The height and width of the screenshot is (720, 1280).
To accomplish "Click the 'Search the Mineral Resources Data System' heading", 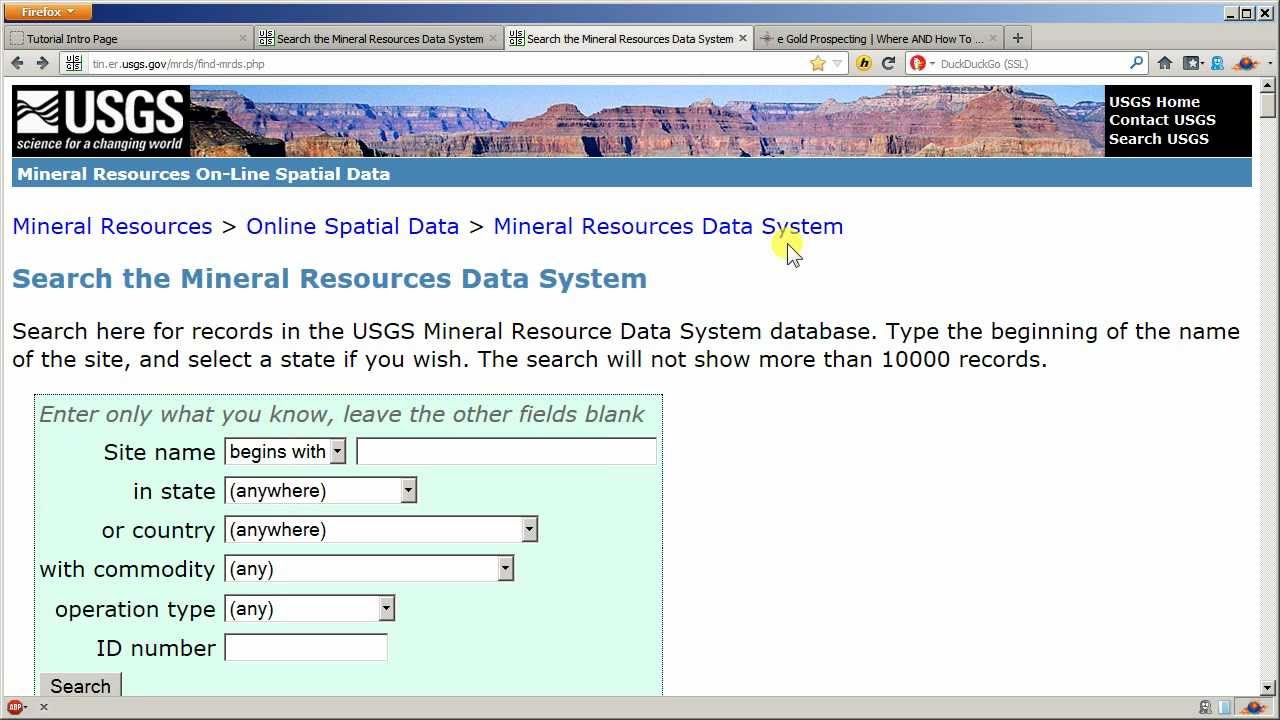I will pos(330,278).
